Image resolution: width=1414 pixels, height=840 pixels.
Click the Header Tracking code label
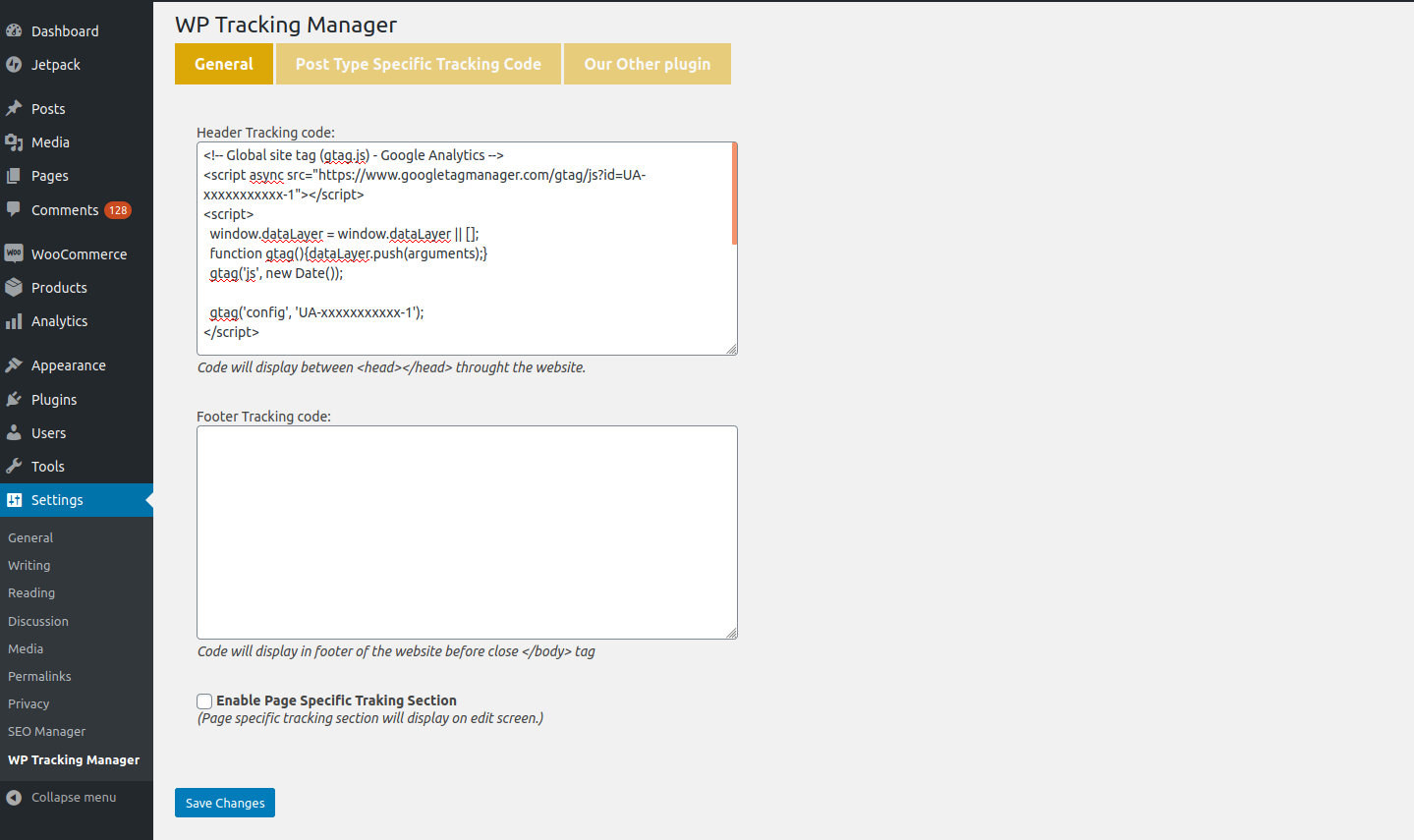[265, 133]
